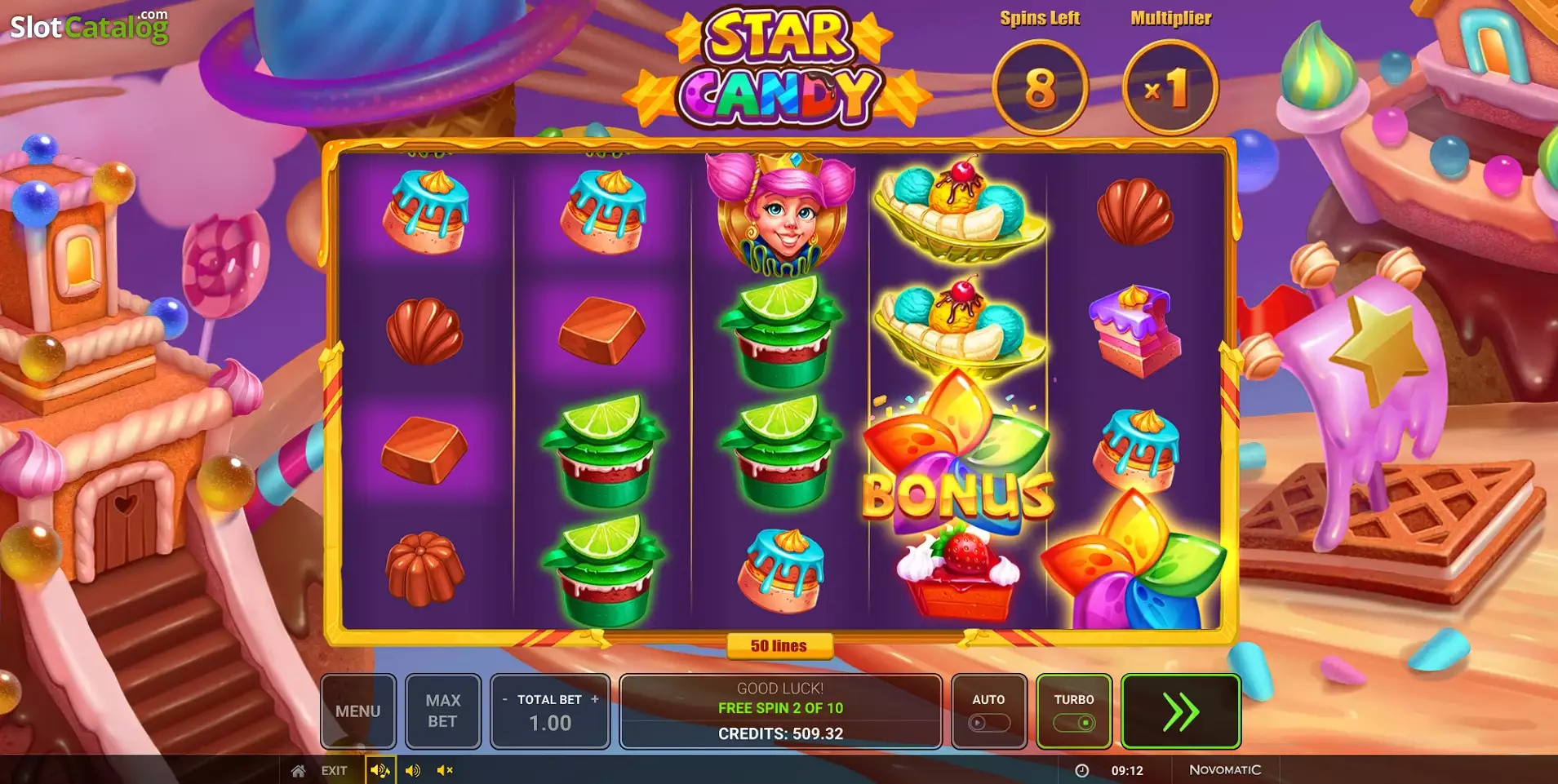Screen dimensions: 1558x784
Task: Select the full sound volume icon
Action: click(x=380, y=770)
